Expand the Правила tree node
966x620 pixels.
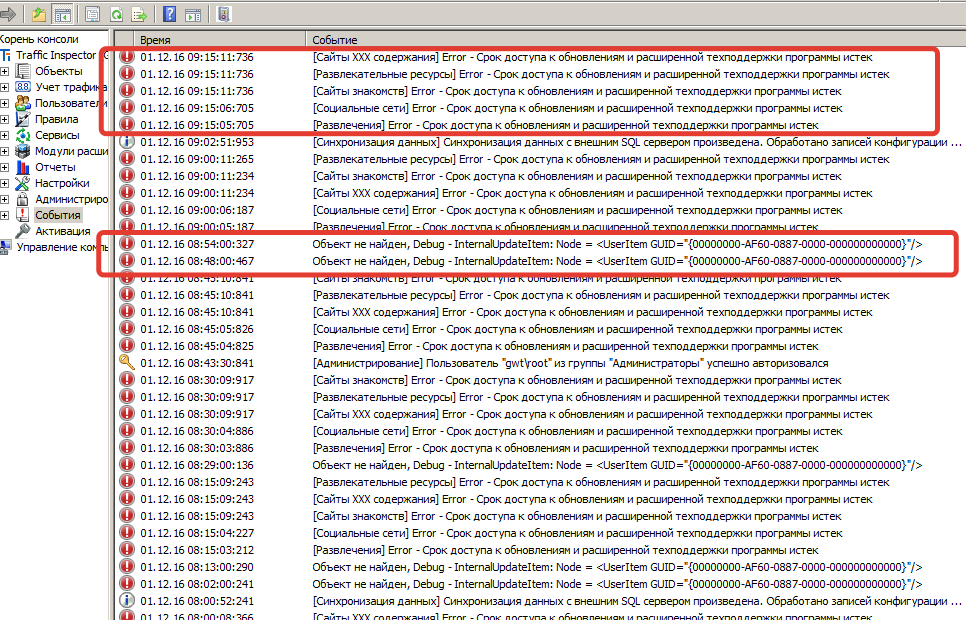coord(4,120)
